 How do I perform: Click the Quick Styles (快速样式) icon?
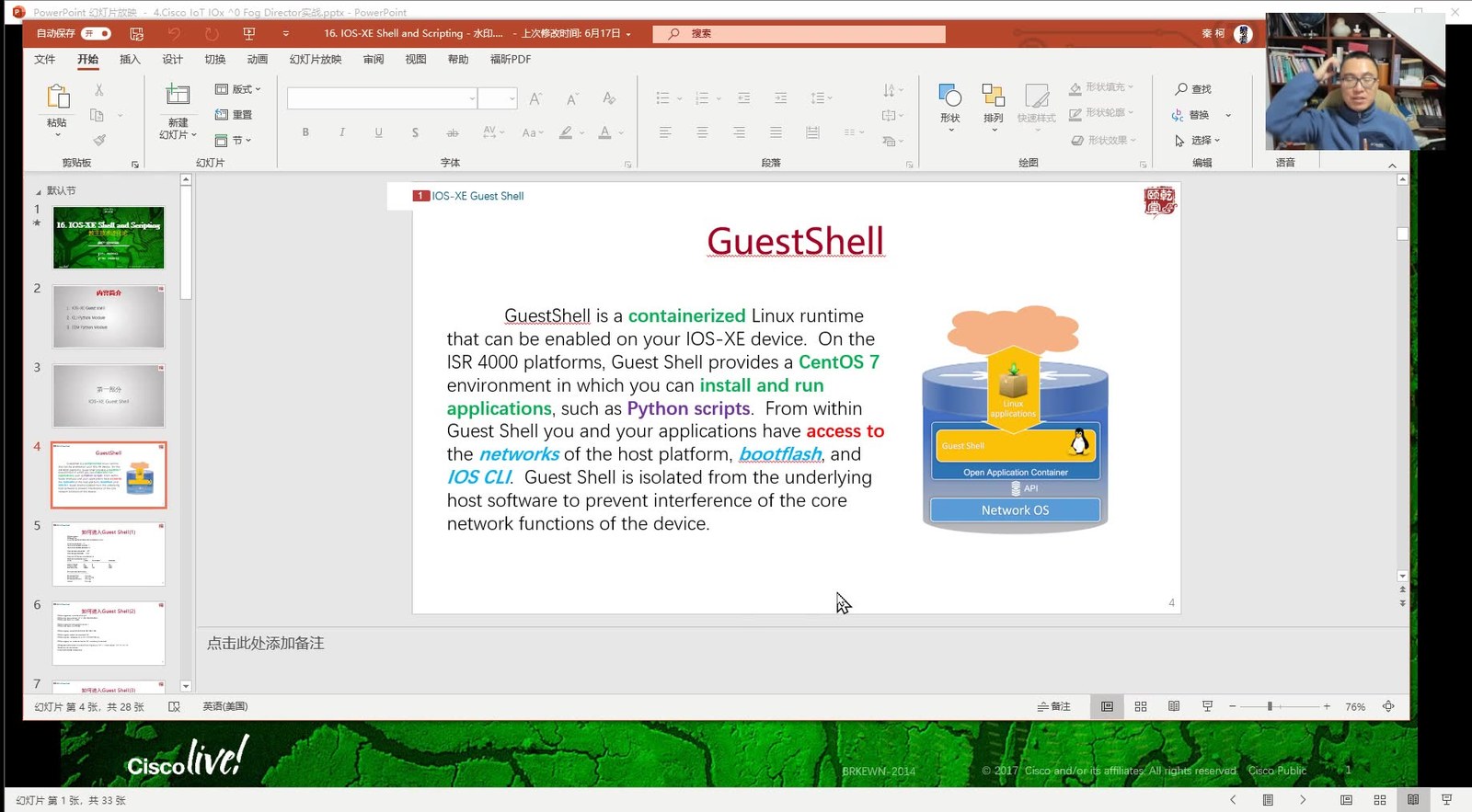pos(1037,96)
